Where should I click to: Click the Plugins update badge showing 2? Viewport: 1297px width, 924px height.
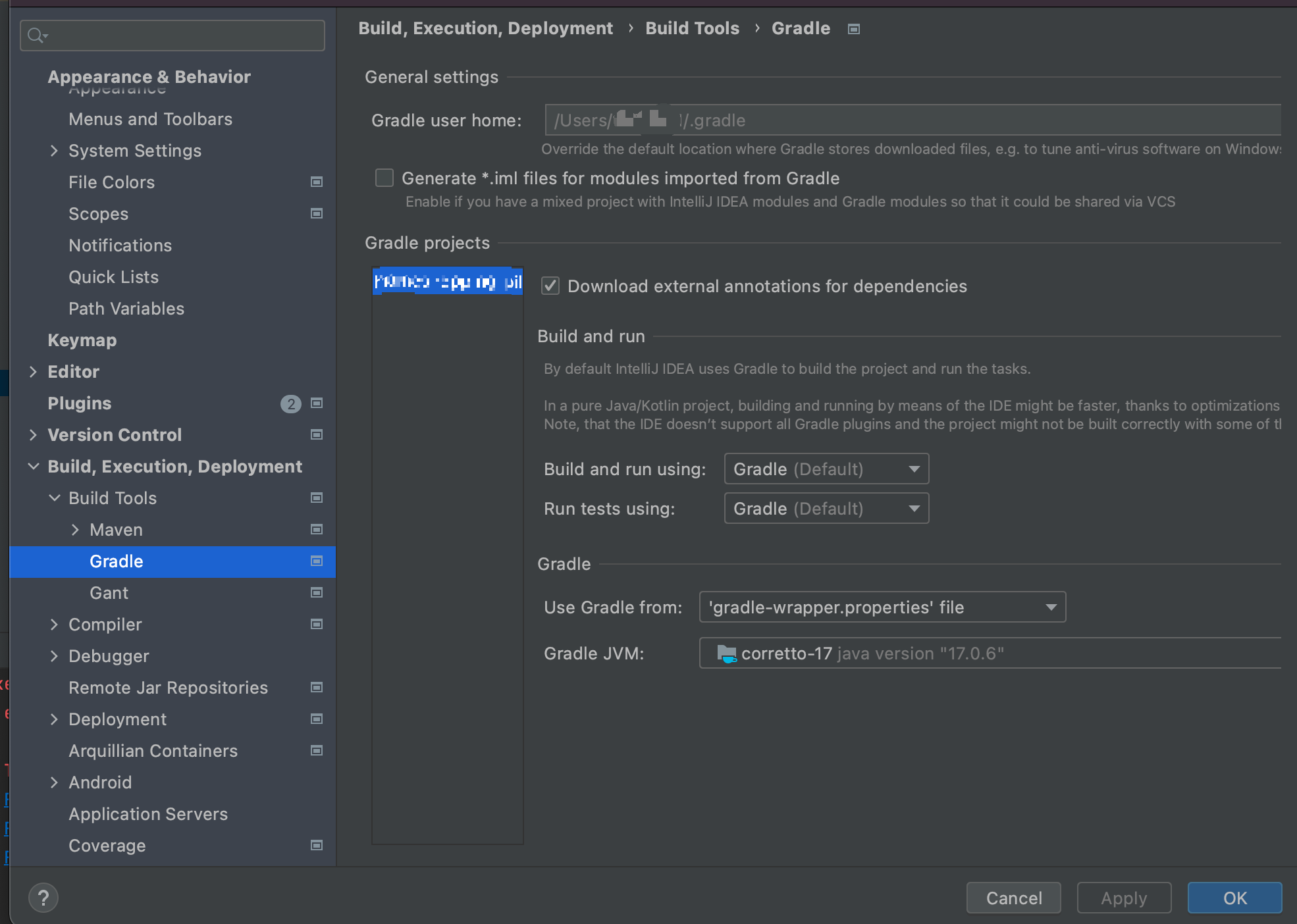(x=290, y=404)
